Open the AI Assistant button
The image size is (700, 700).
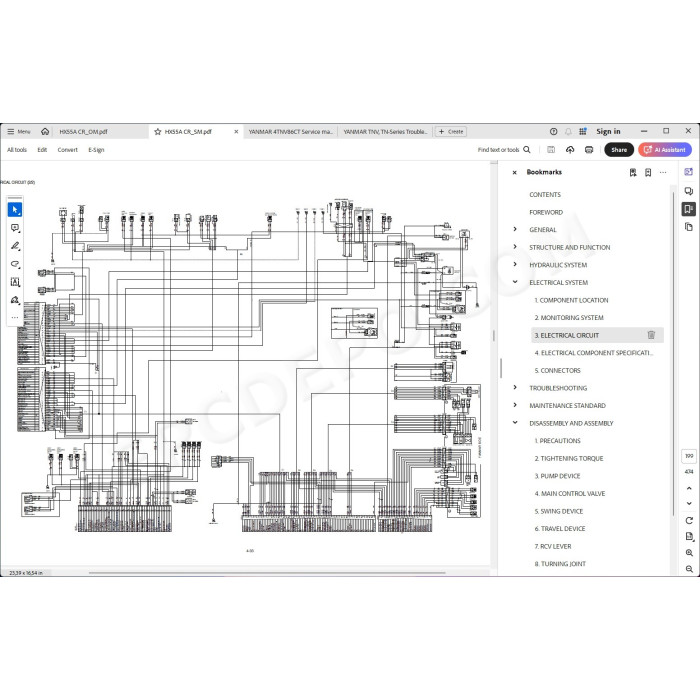[x=665, y=150]
